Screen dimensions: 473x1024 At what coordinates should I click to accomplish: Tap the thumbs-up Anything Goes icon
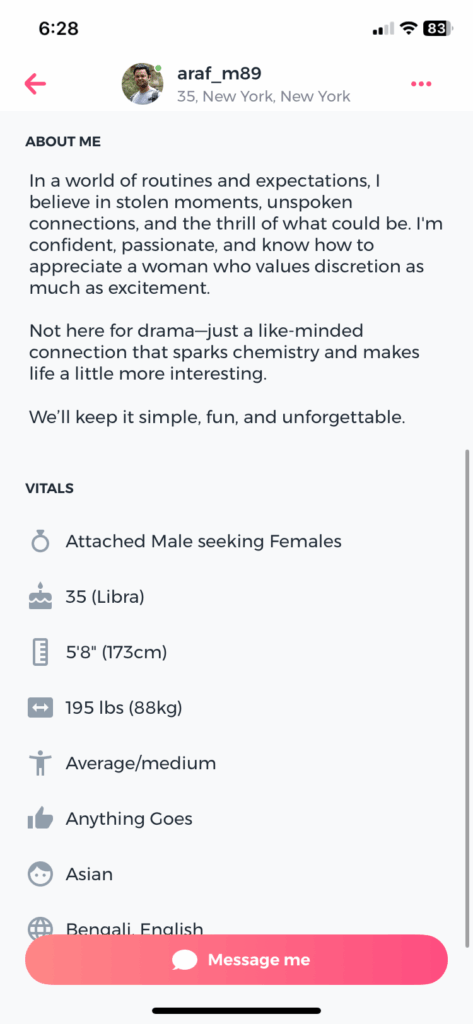tap(41, 818)
